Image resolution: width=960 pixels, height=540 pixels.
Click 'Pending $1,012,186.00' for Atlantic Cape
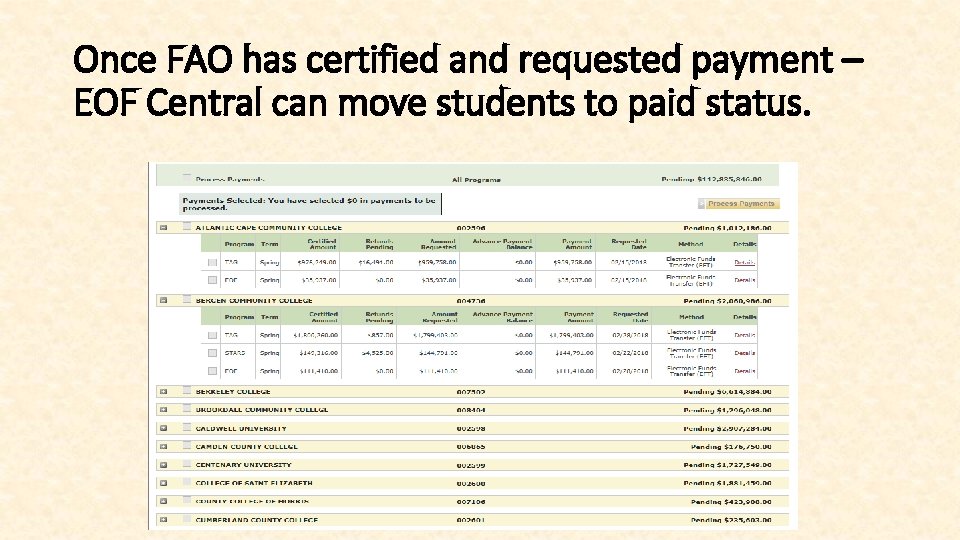[x=727, y=228]
